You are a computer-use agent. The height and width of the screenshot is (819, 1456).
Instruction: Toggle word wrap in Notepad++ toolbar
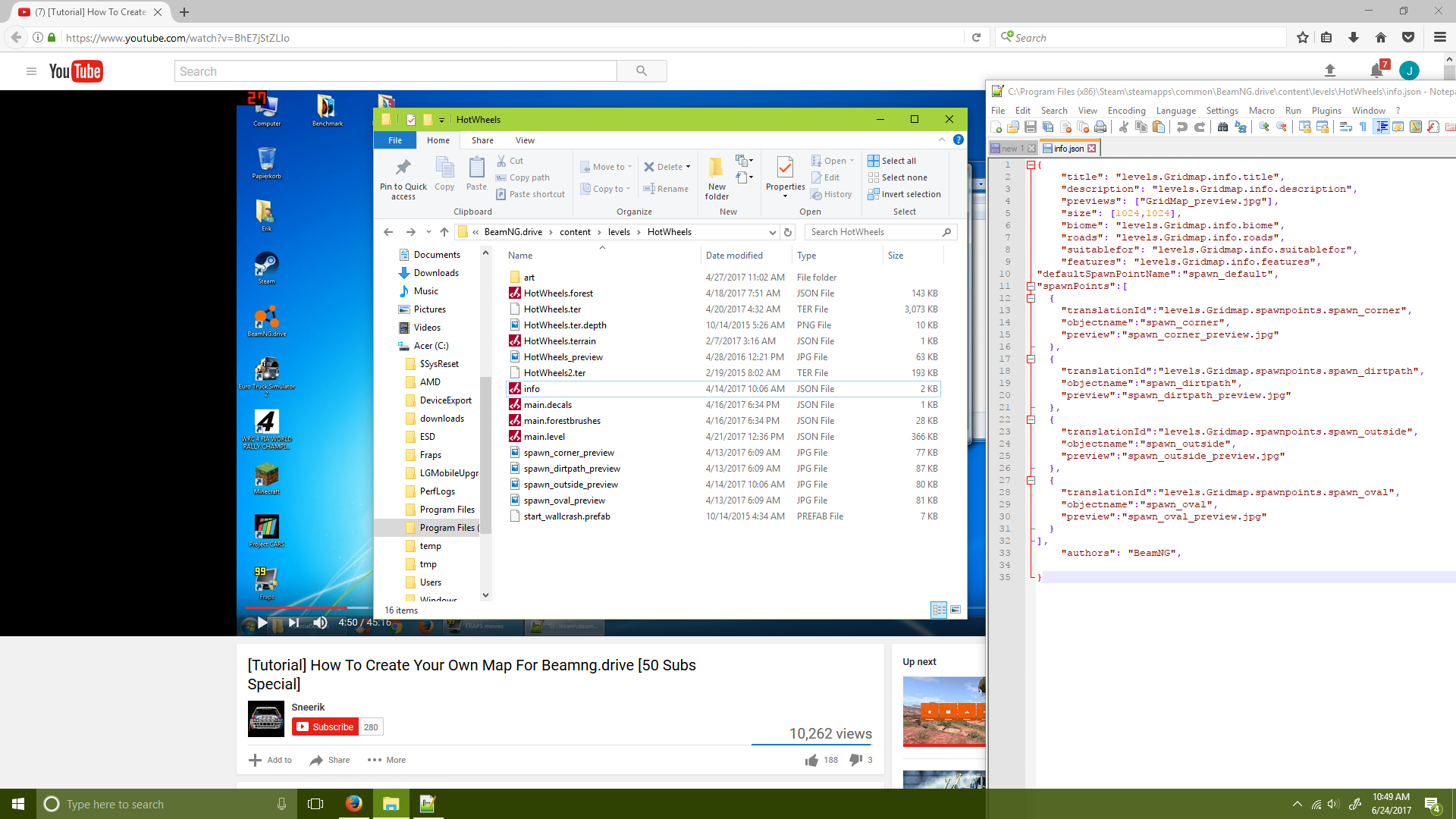pyautogui.click(x=1346, y=127)
